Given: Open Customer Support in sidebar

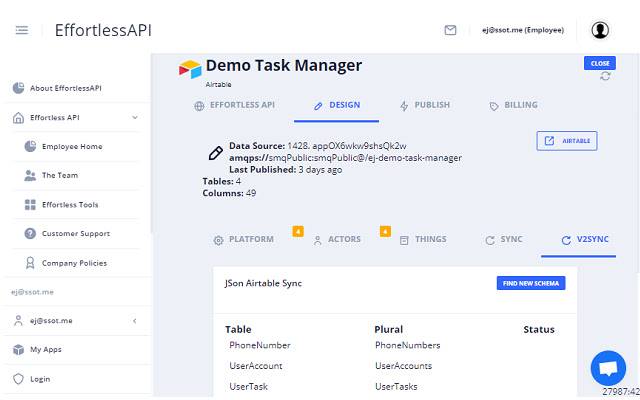Looking at the screenshot, I should [73, 234].
